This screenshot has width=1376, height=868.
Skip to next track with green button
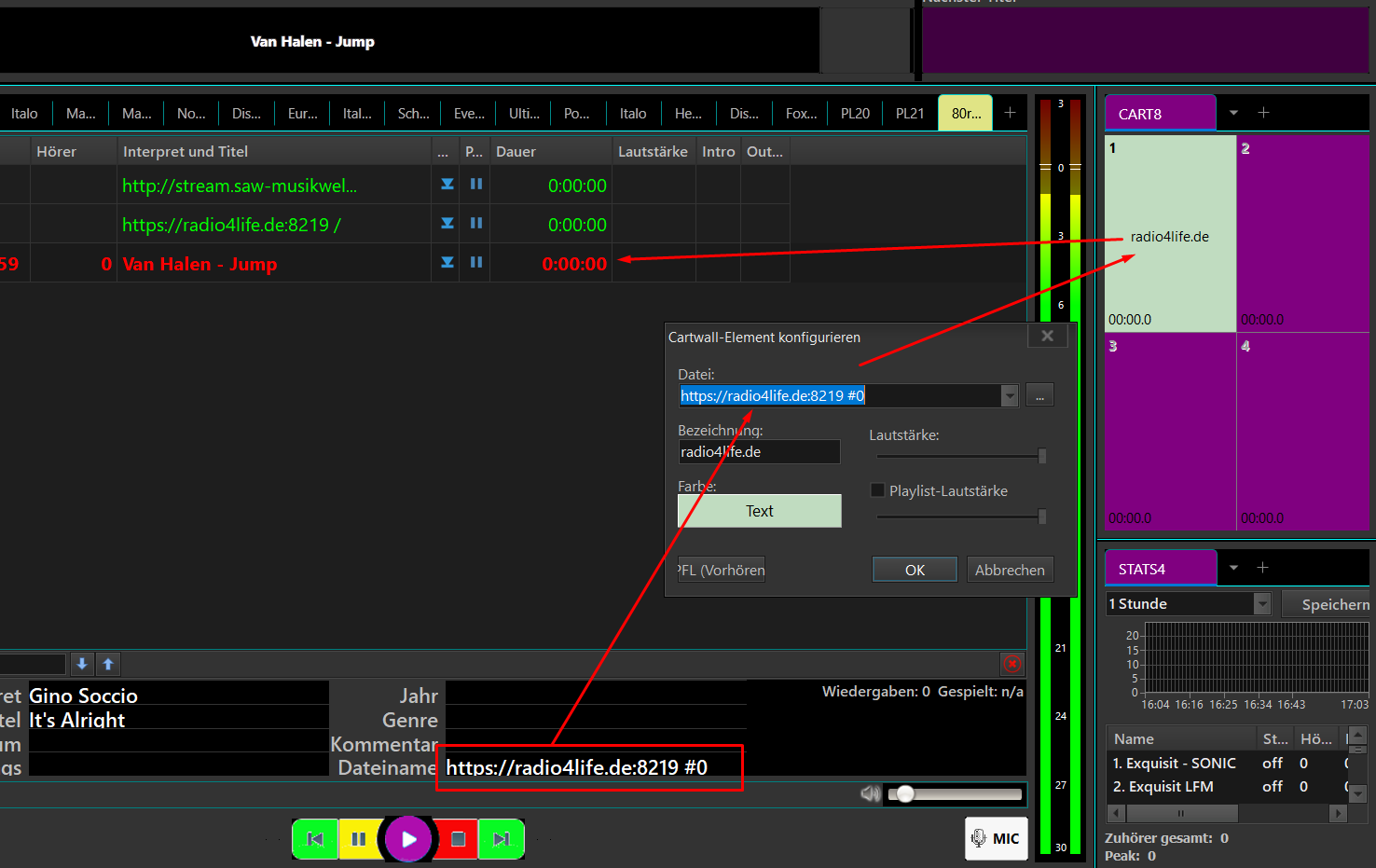tap(502, 839)
